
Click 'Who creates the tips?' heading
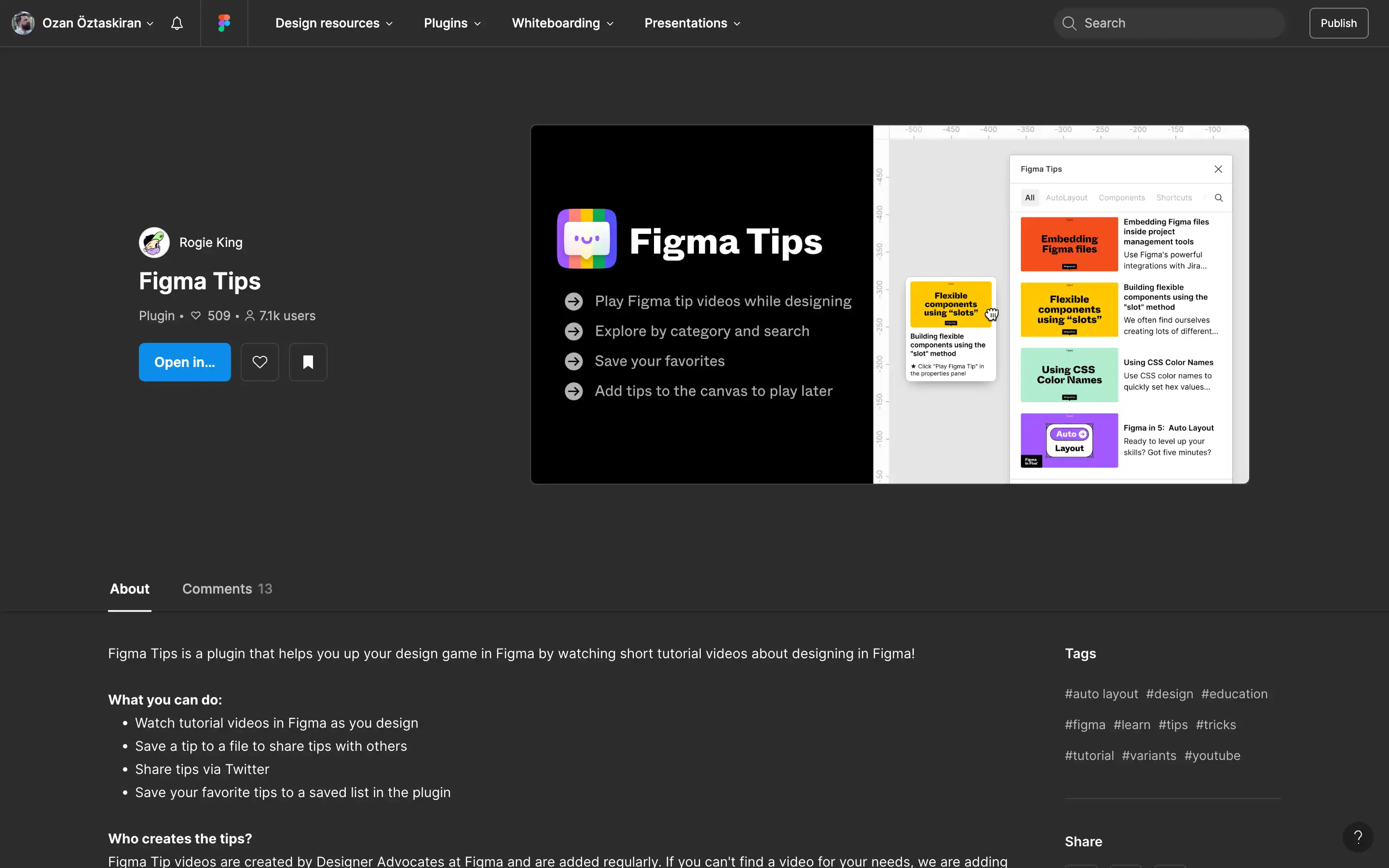(179, 839)
